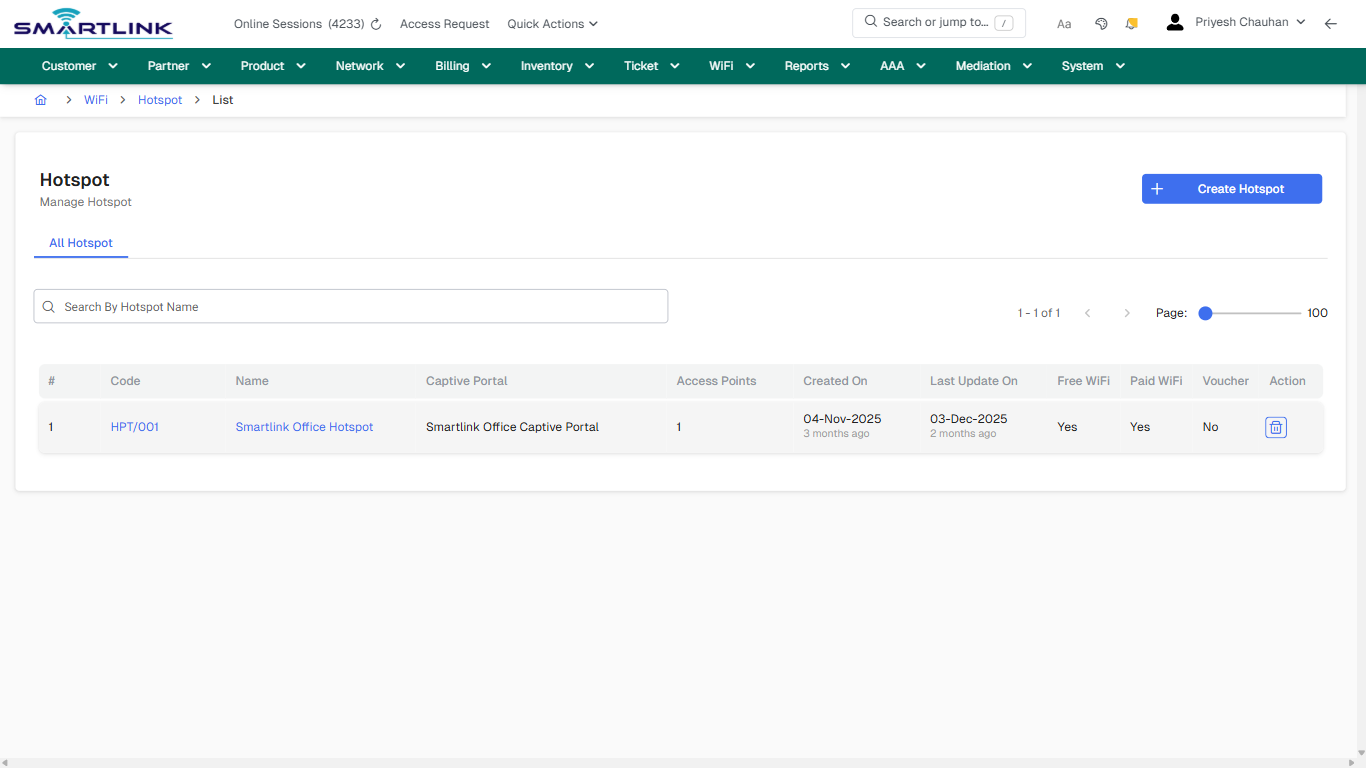Open the notifications bell
Image resolution: width=1366 pixels, height=768 pixels.
pyautogui.click(x=1131, y=22)
